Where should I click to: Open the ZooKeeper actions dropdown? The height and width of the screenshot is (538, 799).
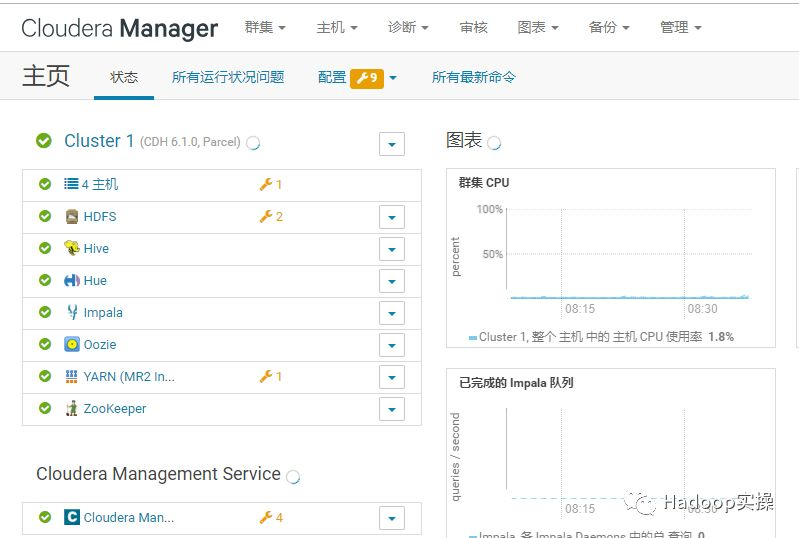pos(392,409)
